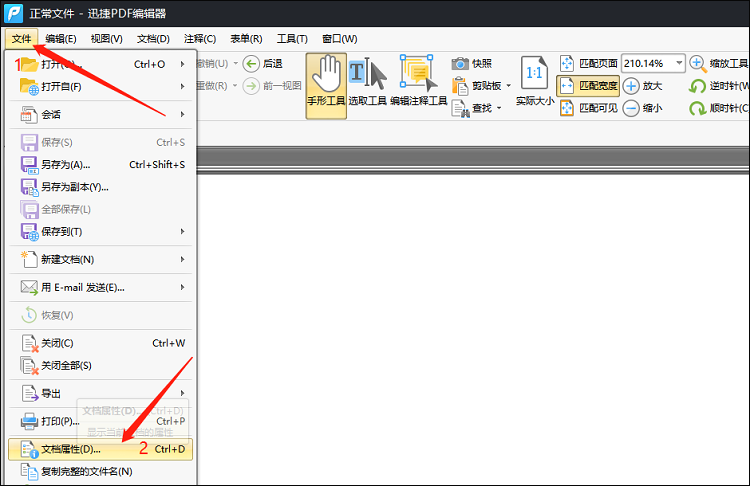Select the 手形工具 hand tool
750x486 pixels.
pos(326,86)
